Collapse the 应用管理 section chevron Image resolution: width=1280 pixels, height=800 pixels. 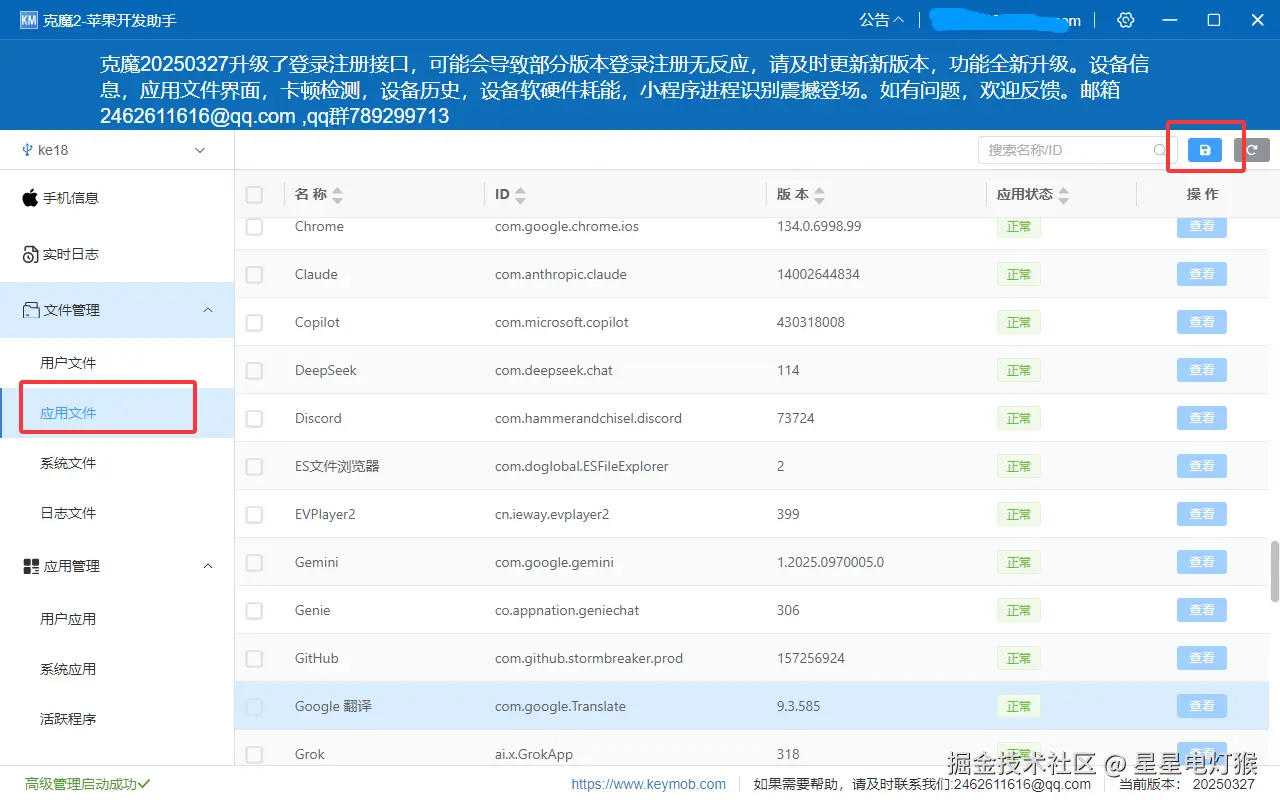click(207, 565)
